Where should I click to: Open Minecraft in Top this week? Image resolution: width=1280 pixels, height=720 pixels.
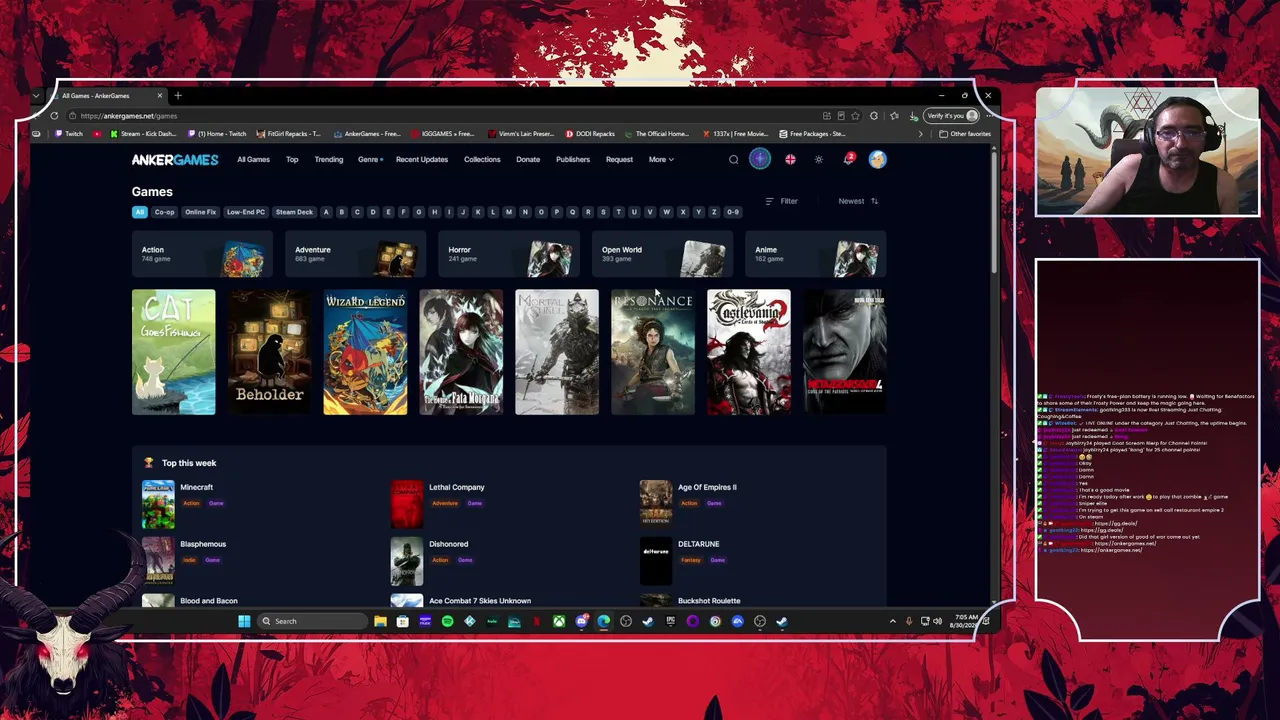(196, 487)
